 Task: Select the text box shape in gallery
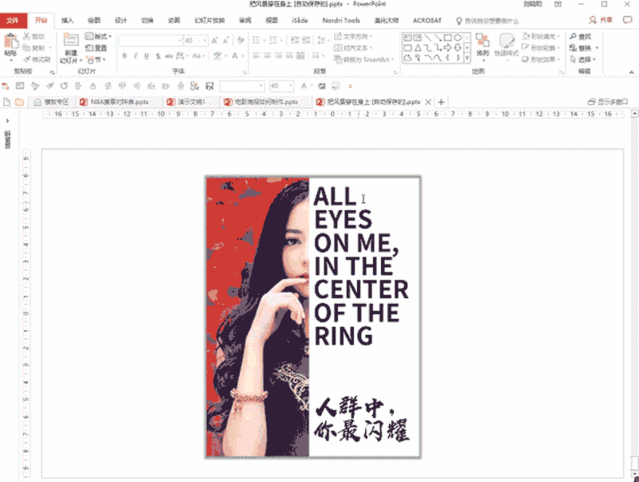pos(407,38)
